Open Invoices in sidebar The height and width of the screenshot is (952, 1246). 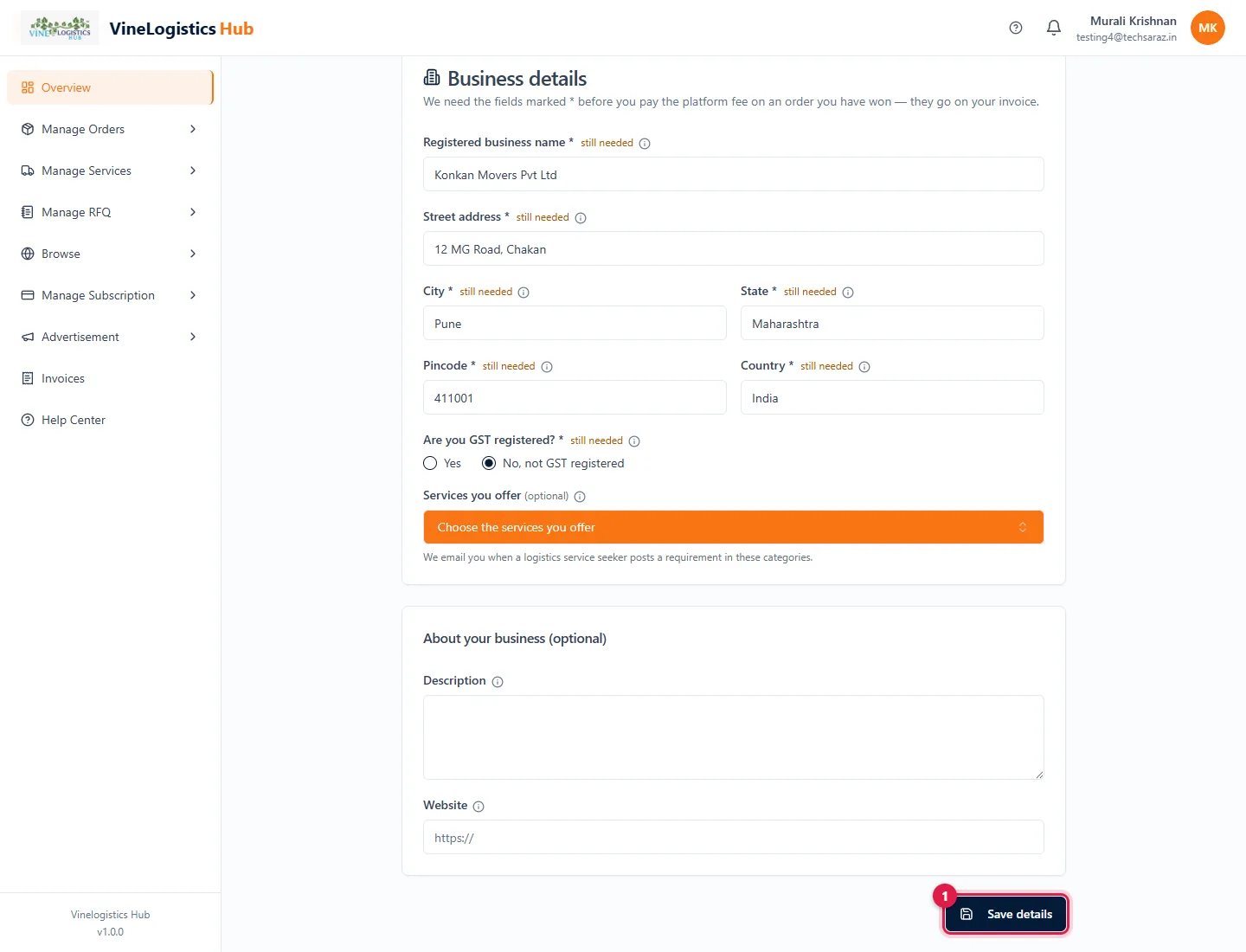tap(110, 378)
